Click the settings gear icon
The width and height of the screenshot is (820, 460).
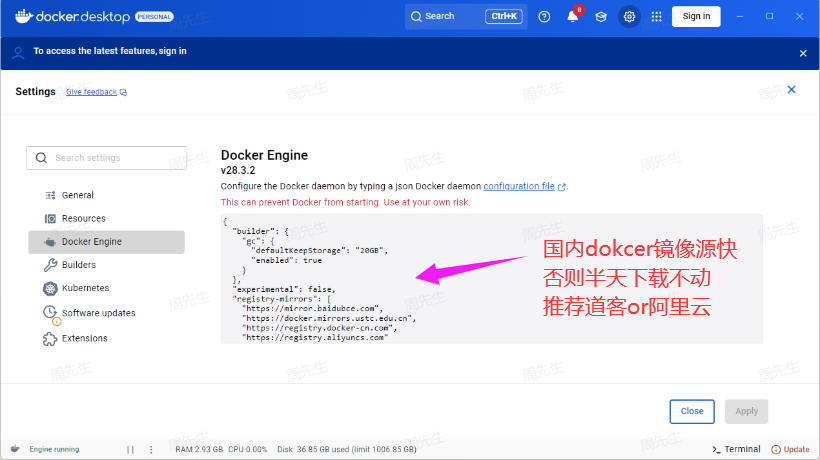[x=629, y=17]
